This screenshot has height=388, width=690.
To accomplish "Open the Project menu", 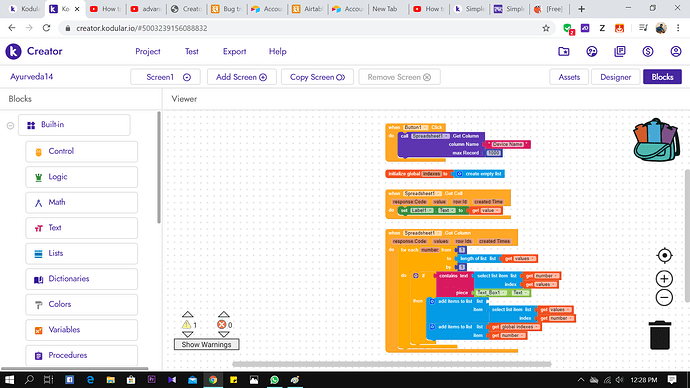I will coord(148,51).
